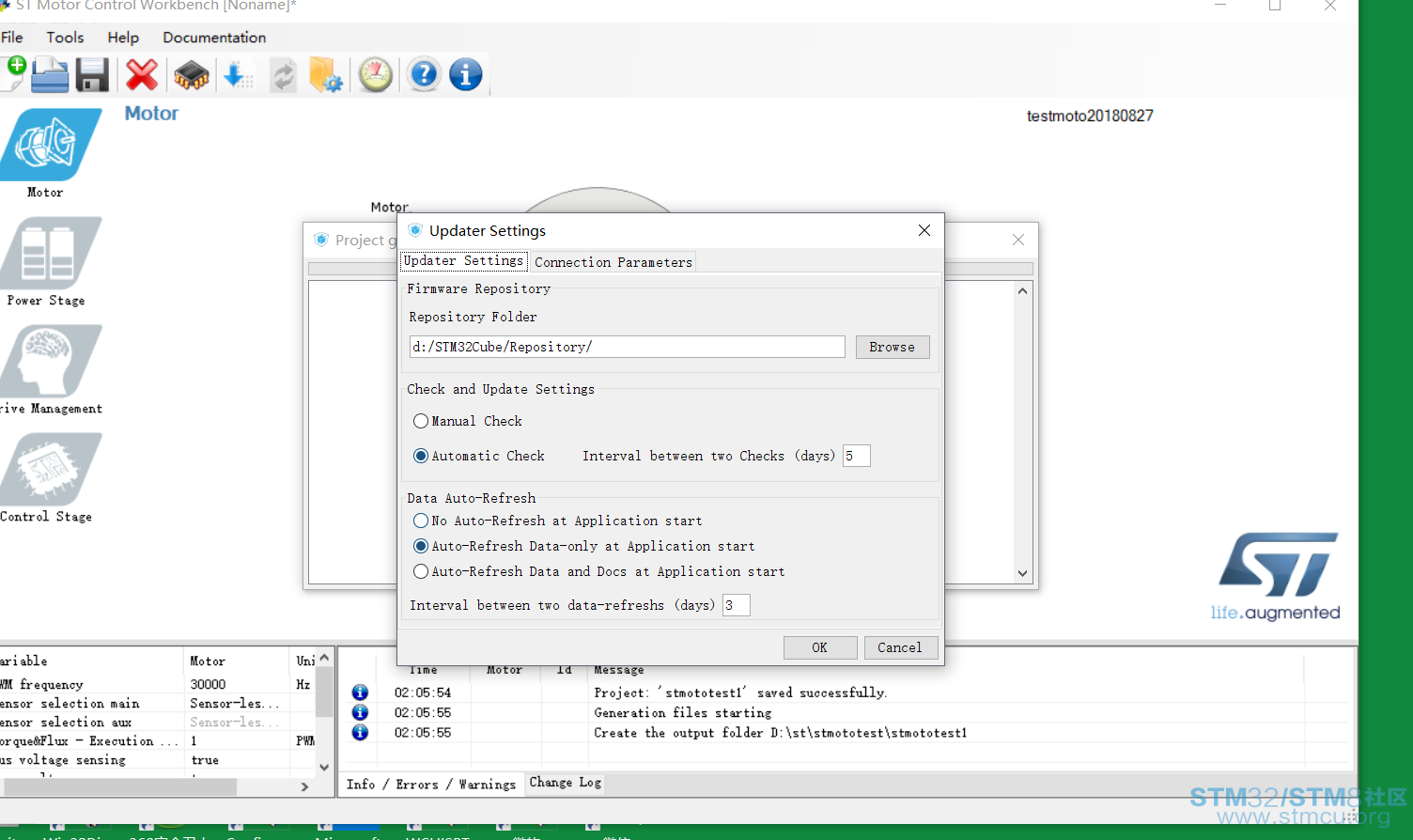Click the Interval between two Checks days field
The width and height of the screenshot is (1413, 840).
click(x=857, y=456)
